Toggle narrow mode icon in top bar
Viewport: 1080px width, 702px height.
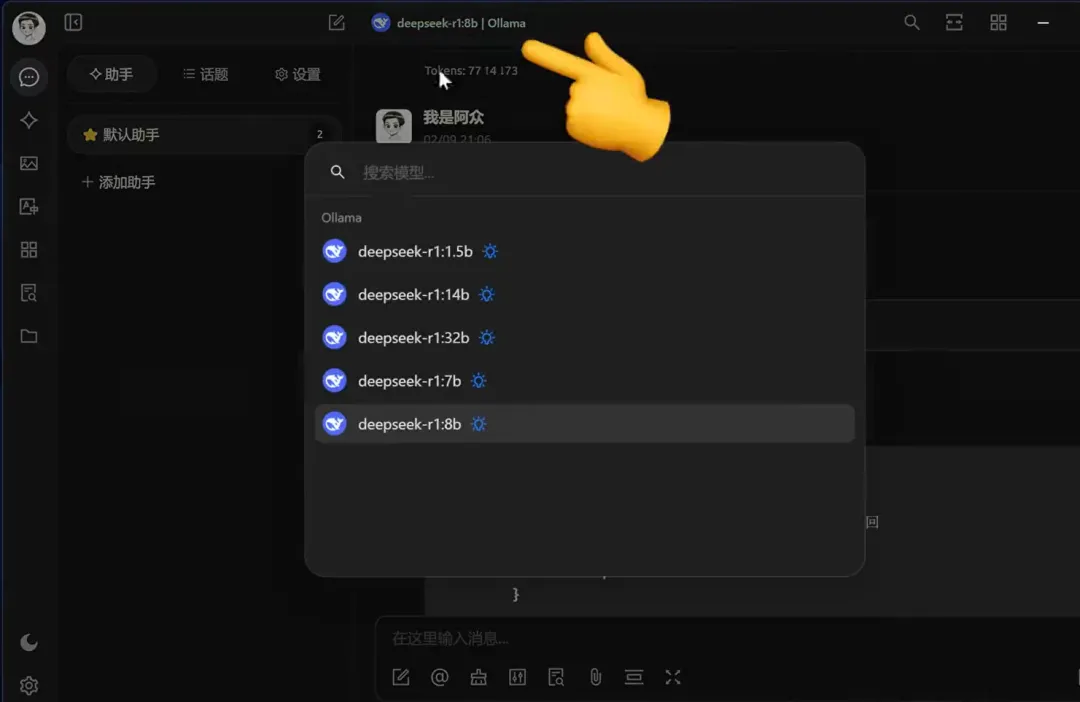pyautogui.click(x=954, y=23)
